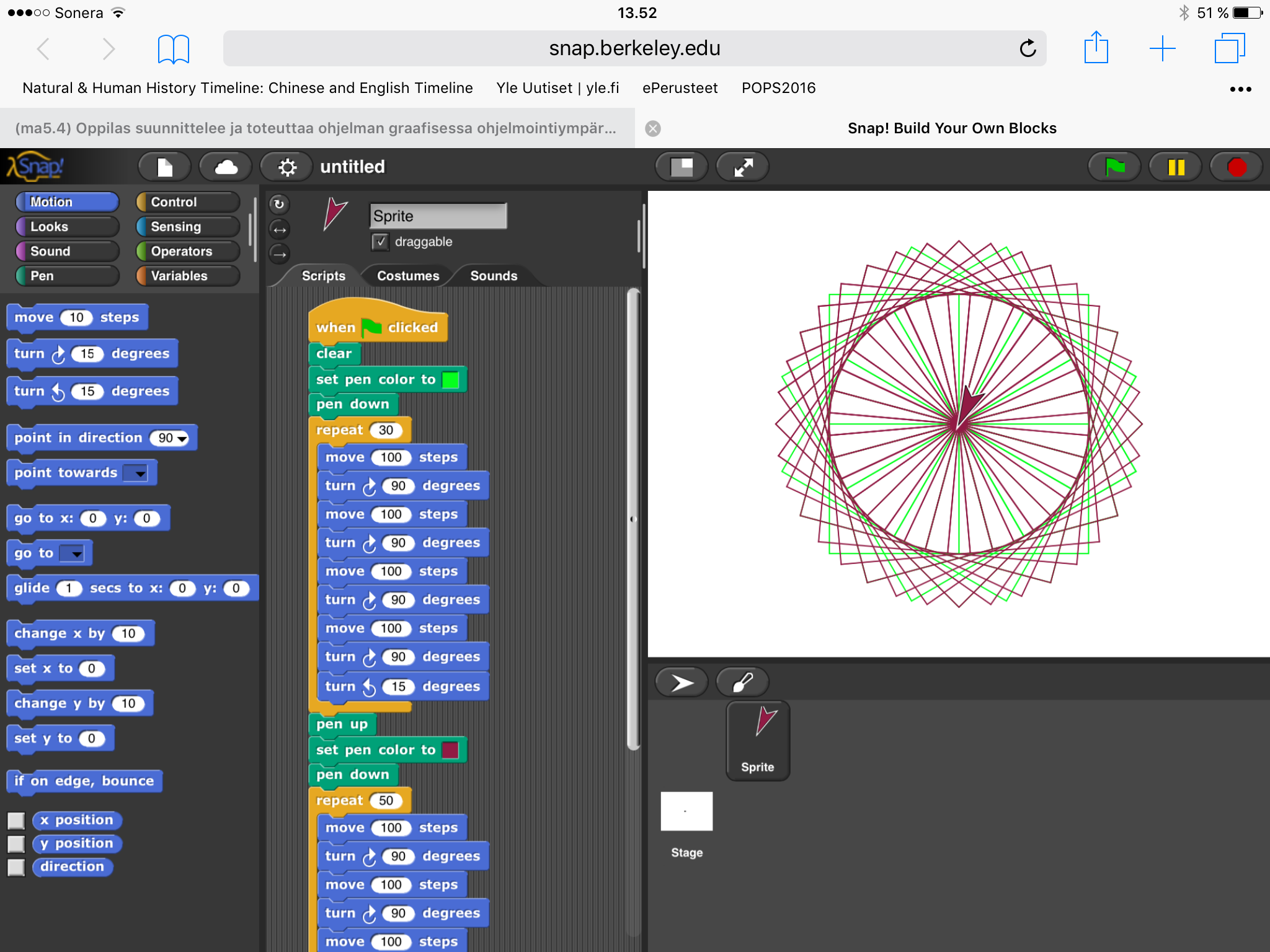The width and height of the screenshot is (1270, 952).
Task: Paint a new sprite with brush icon
Action: click(x=742, y=682)
